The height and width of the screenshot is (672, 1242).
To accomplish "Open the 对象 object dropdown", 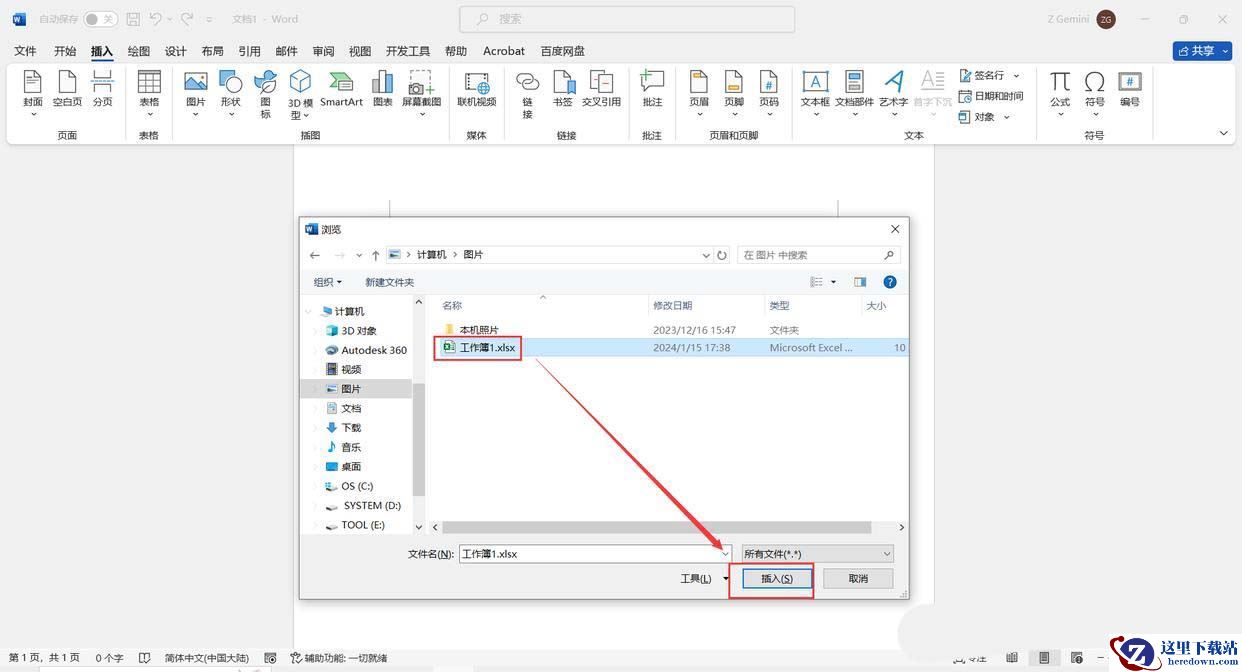I will pos(1006,117).
